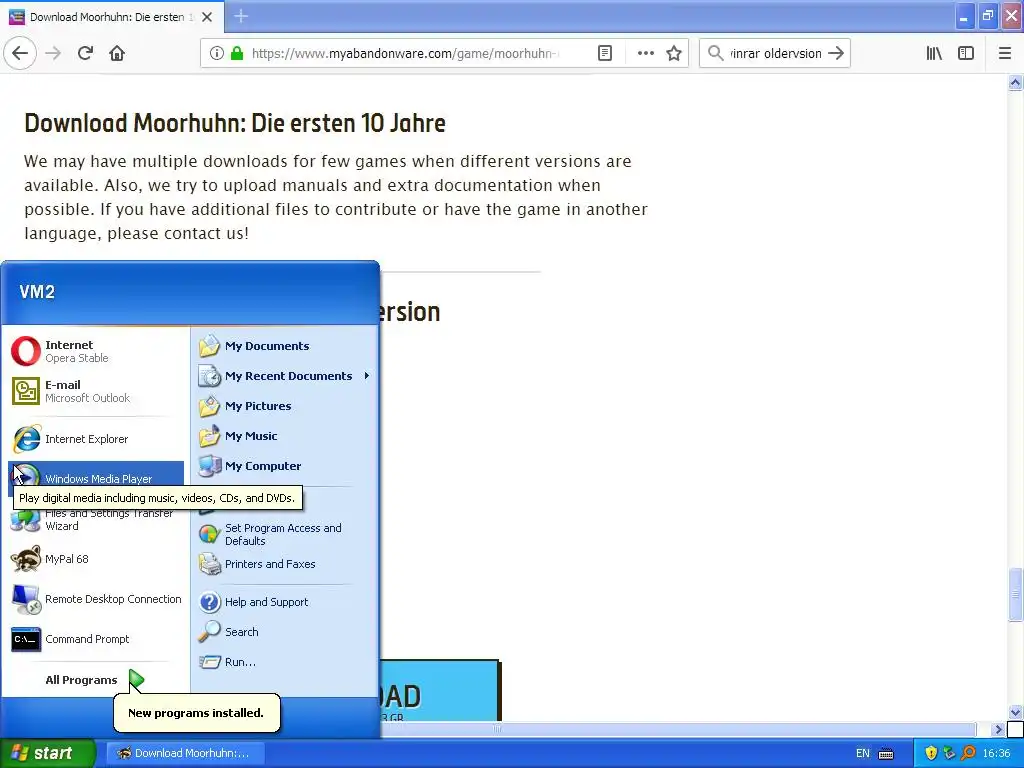Launch MyPal 68 browser
1024x768 pixels.
95,559
